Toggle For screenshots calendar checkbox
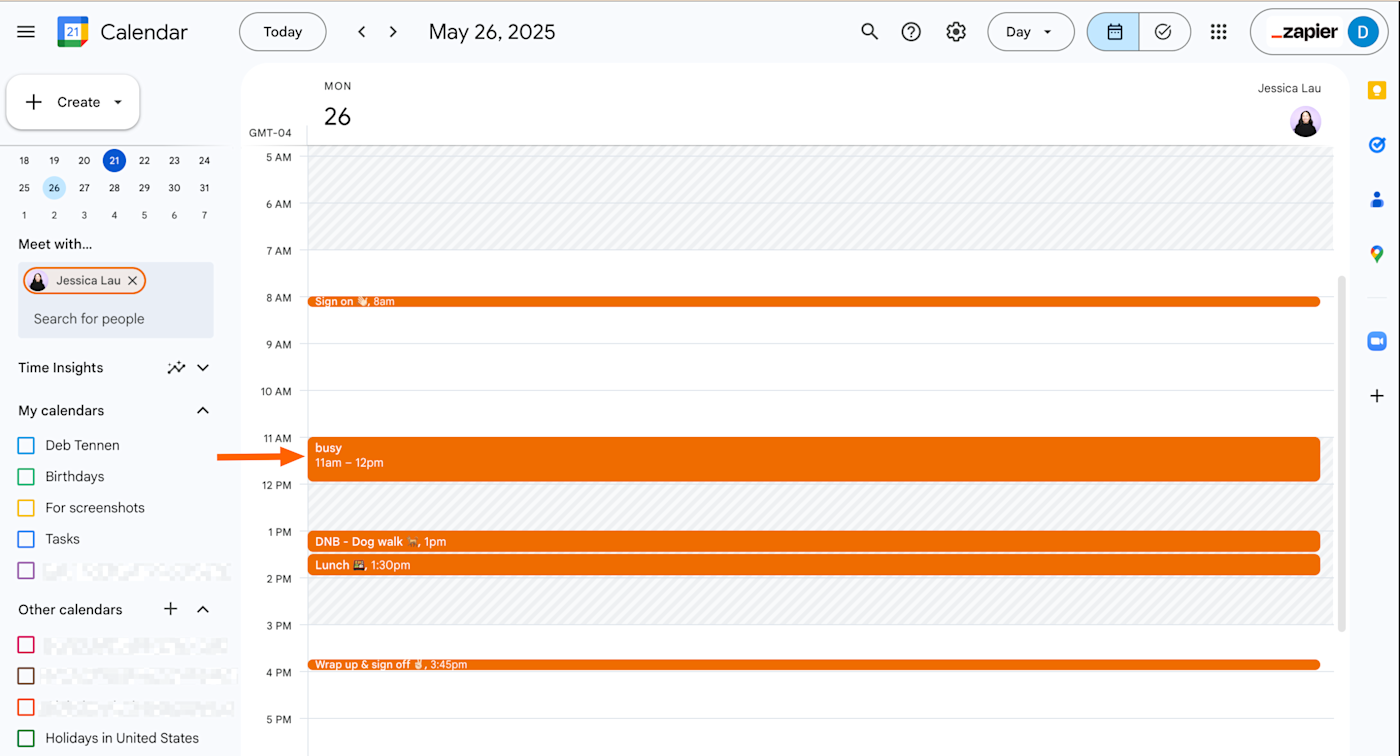 tap(26, 508)
